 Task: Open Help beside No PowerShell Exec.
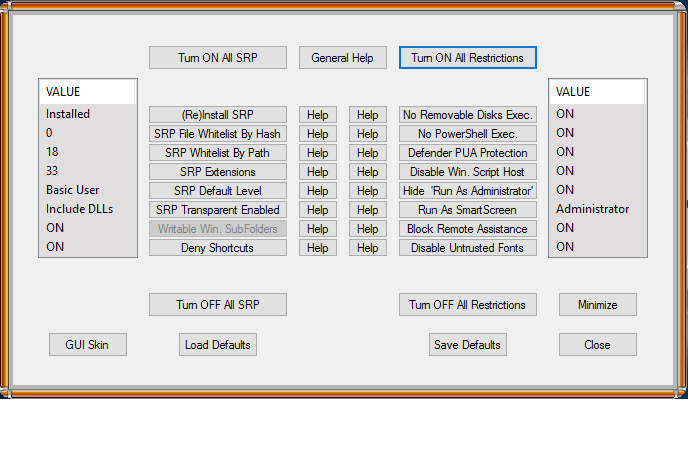(x=368, y=133)
